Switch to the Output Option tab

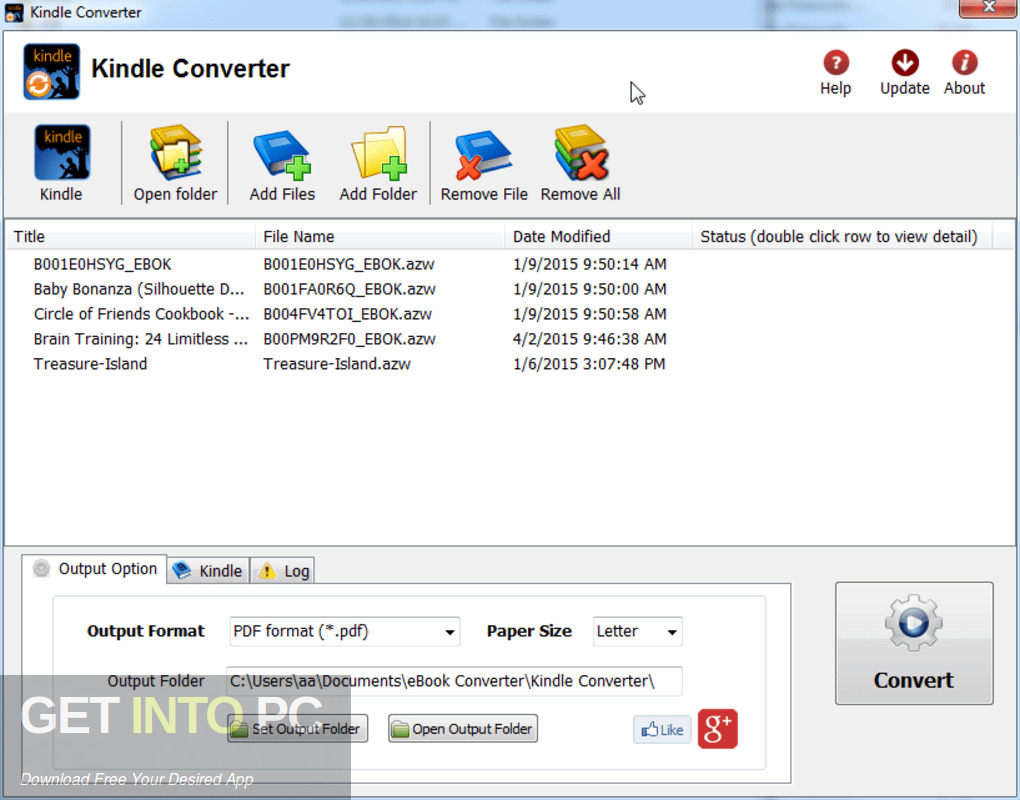point(95,569)
